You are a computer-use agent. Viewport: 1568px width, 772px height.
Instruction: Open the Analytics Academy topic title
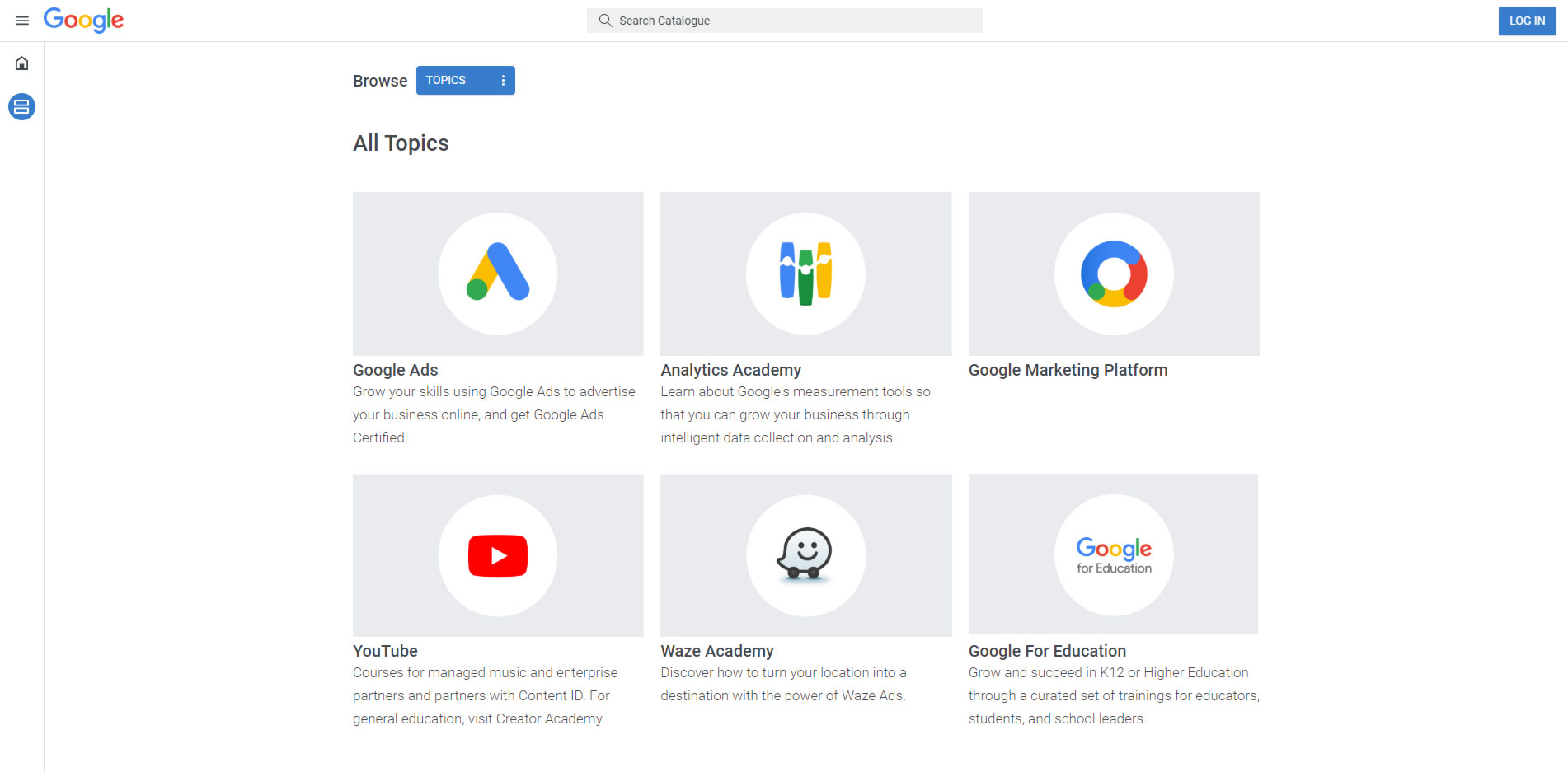pyautogui.click(x=730, y=370)
